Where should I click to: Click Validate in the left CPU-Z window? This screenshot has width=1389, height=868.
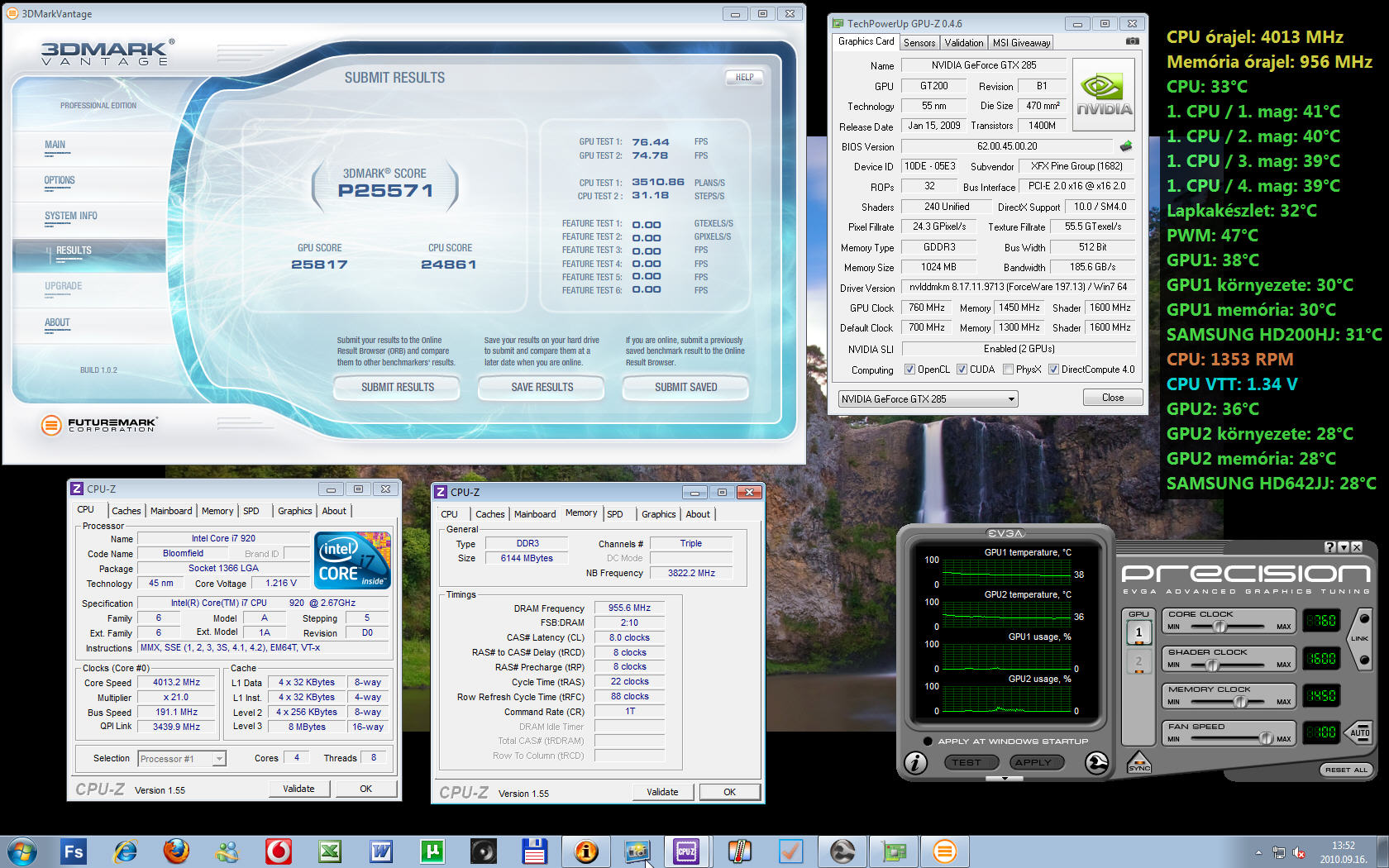tap(298, 789)
